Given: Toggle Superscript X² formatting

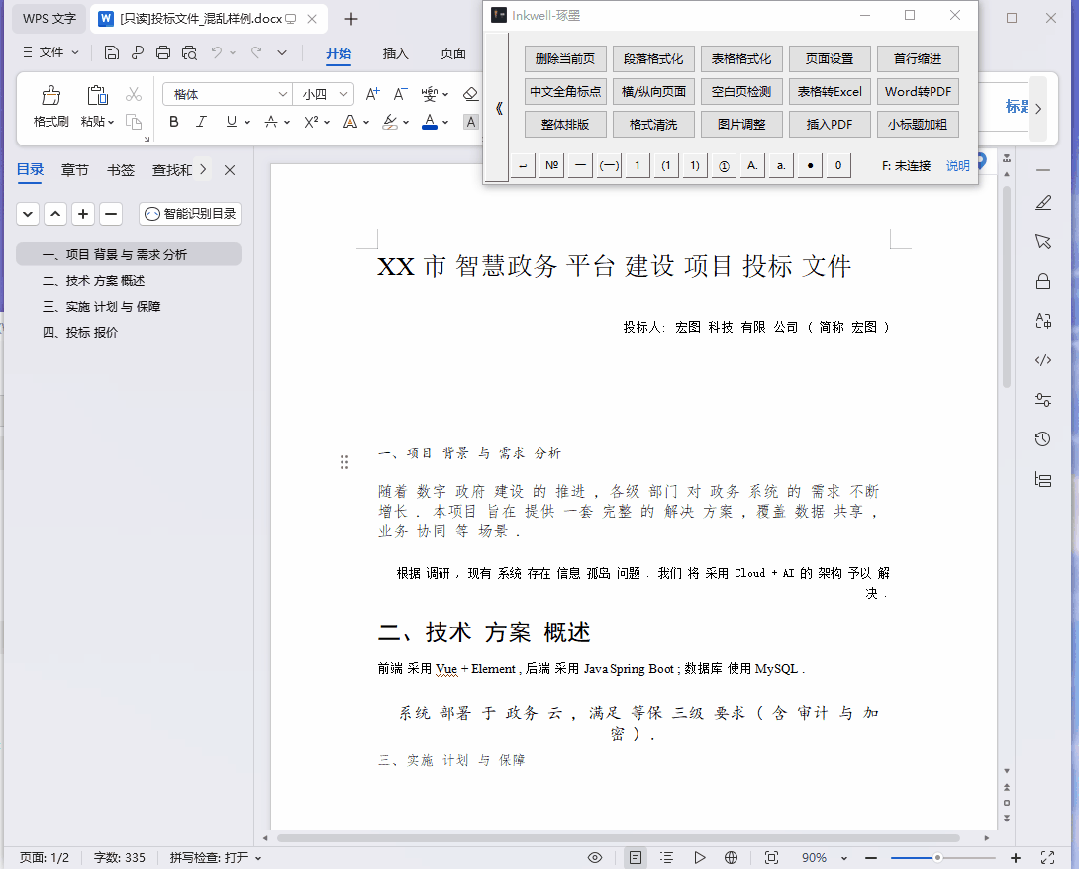Looking at the screenshot, I should 311,122.
